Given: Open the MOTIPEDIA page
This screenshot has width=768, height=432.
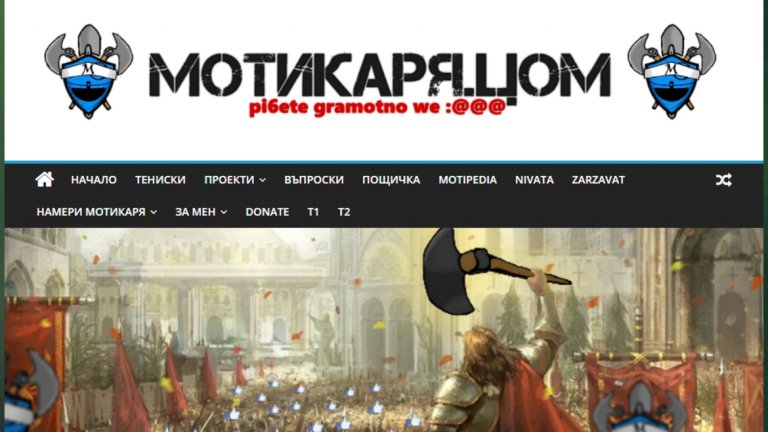Looking at the screenshot, I should pyautogui.click(x=467, y=180).
